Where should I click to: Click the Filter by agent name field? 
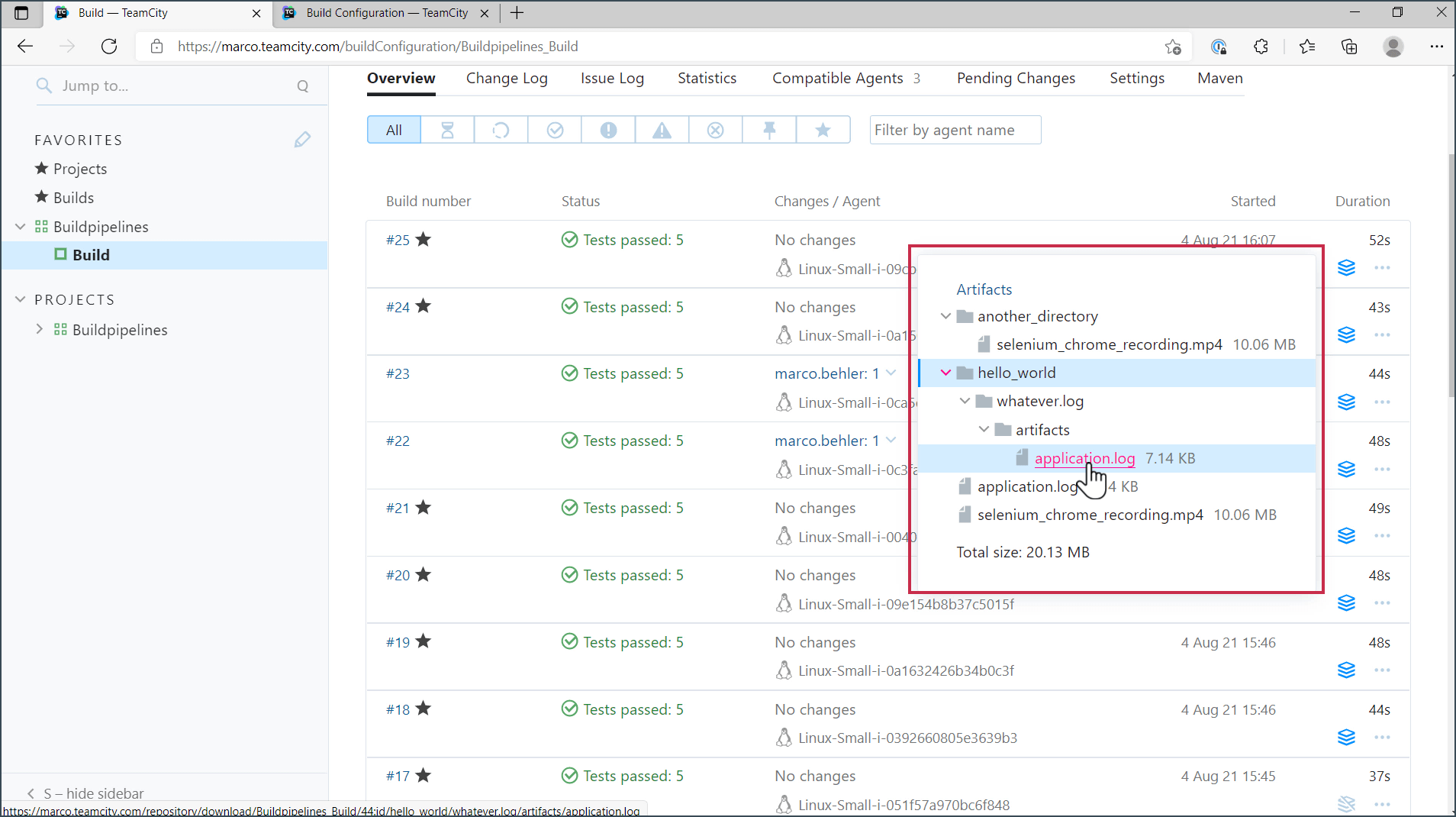(x=955, y=130)
